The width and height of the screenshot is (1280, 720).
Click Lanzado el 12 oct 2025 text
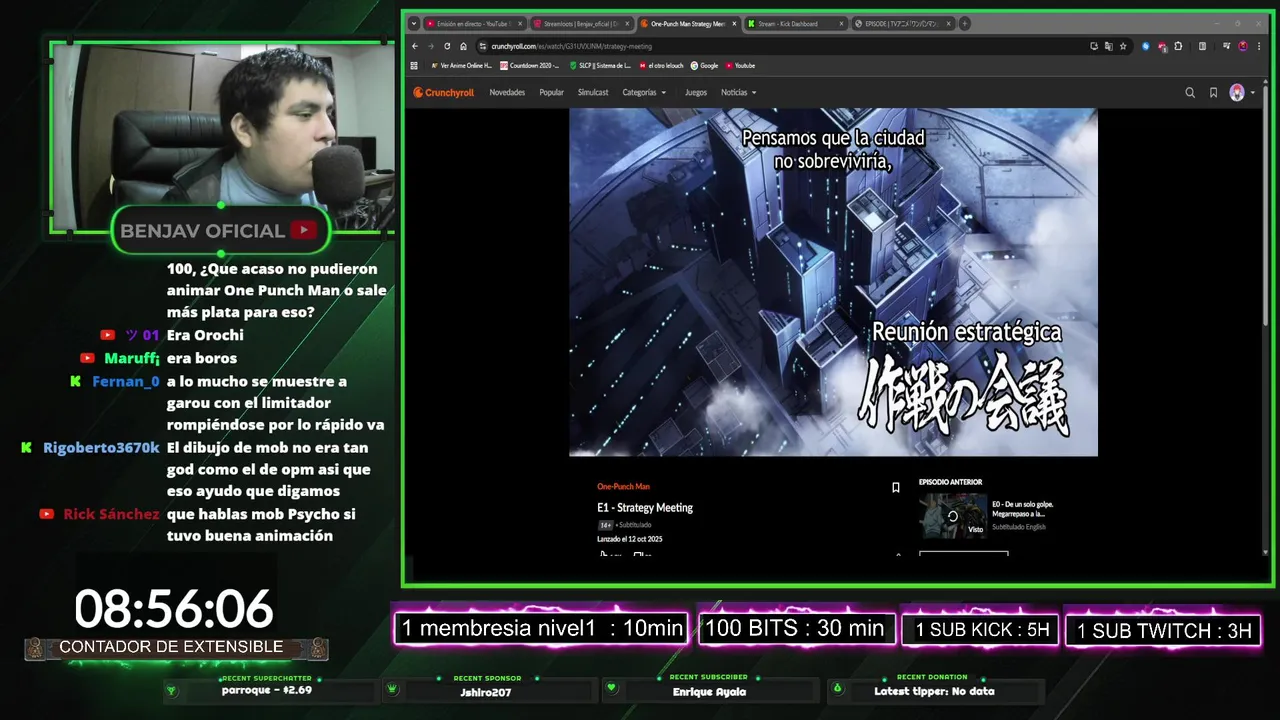point(630,539)
